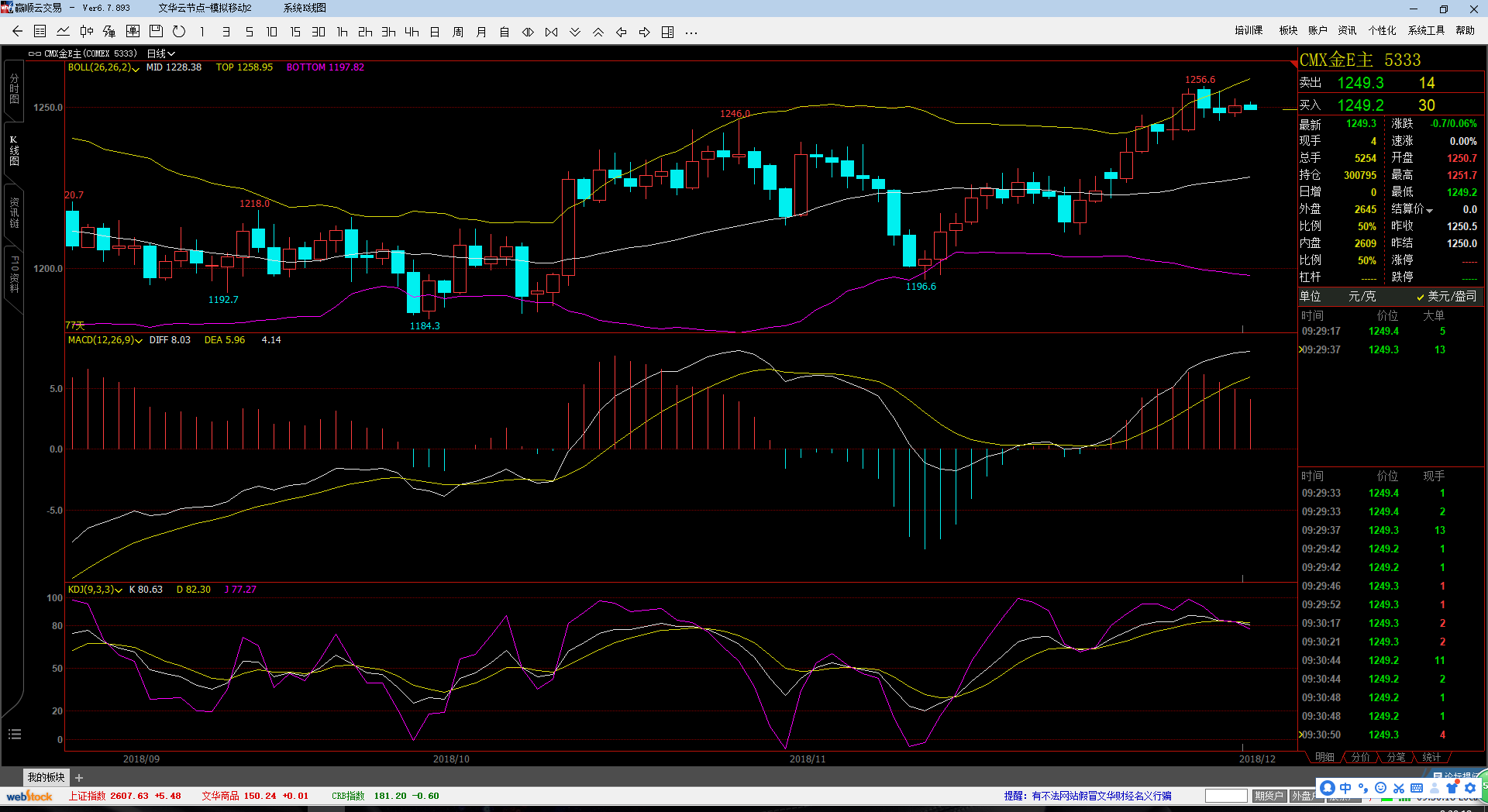Refresh the chart with the circular arrow icon
The height and width of the screenshot is (812, 1488).
pyautogui.click(x=179, y=32)
